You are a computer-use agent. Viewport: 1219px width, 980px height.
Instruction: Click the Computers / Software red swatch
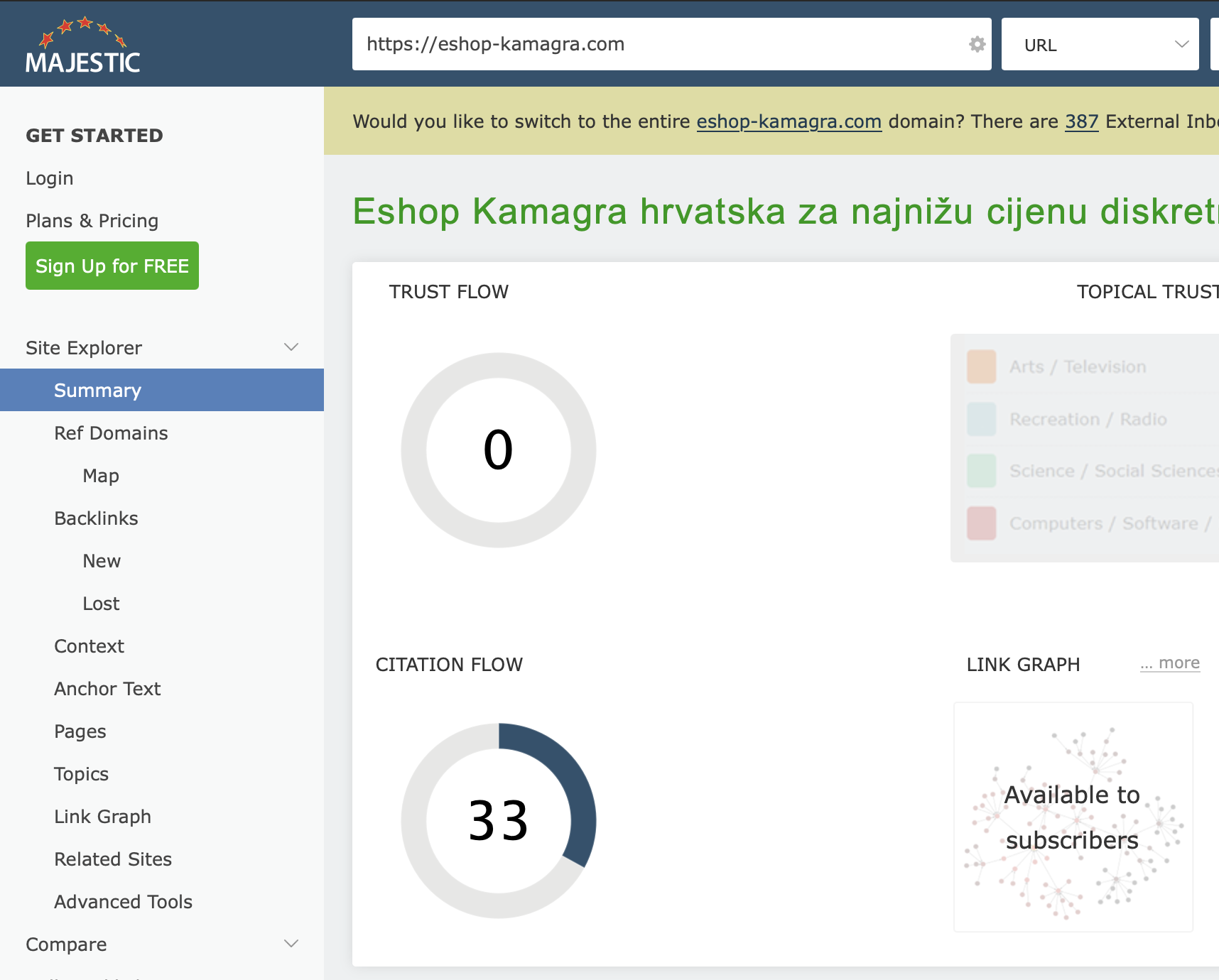[982, 523]
